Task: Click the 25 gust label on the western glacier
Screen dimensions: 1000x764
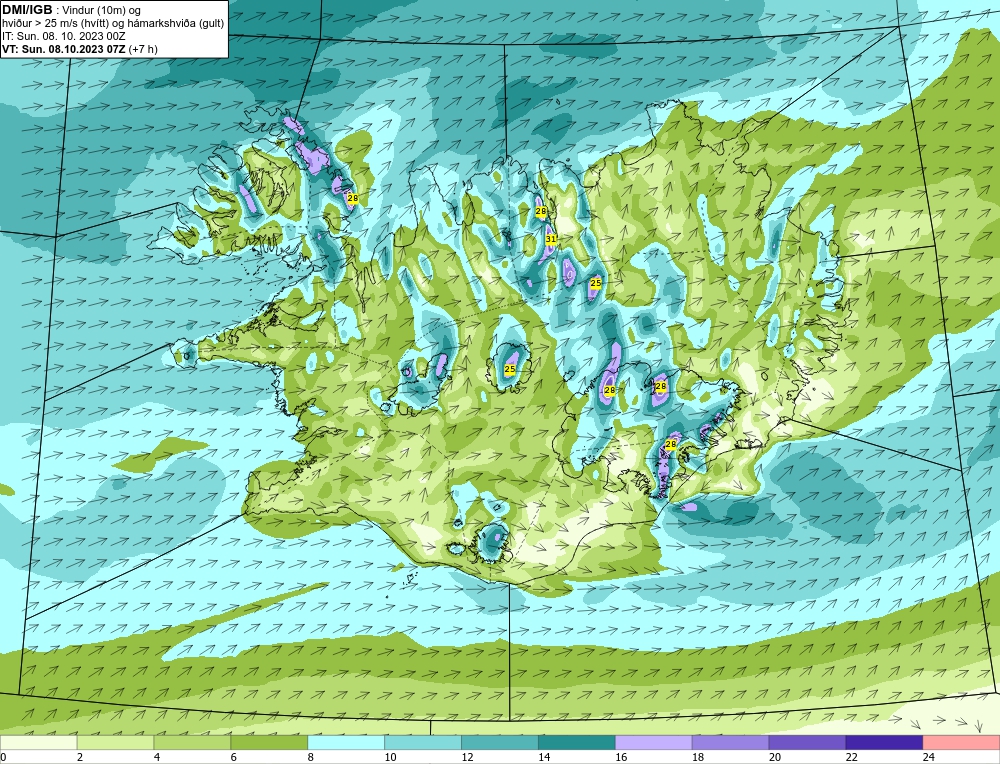Action: point(510,369)
